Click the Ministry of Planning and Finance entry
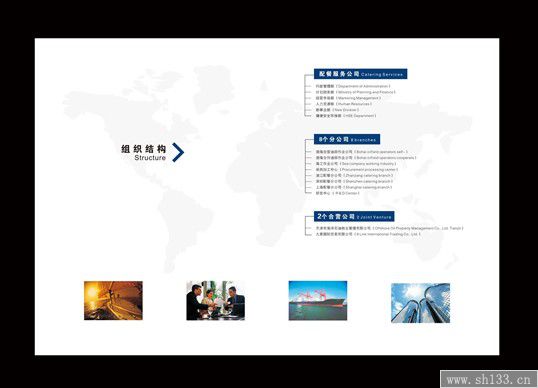The width and height of the screenshot is (538, 388). [x=355, y=92]
